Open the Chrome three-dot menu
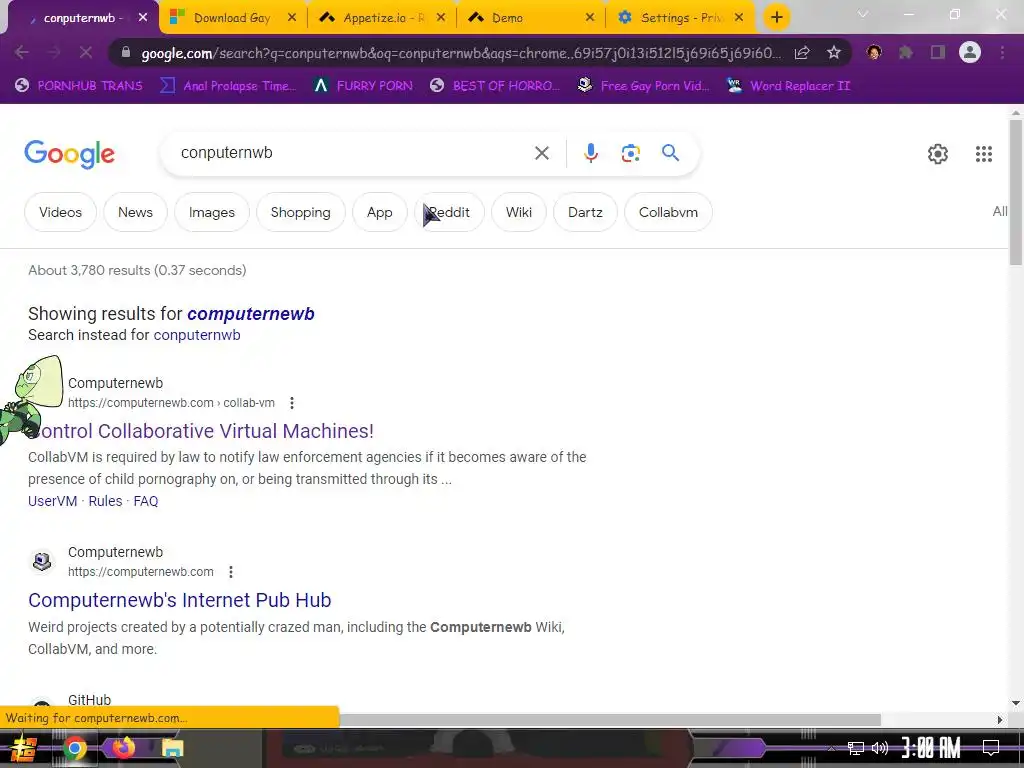The image size is (1024, 768). (1002, 53)
